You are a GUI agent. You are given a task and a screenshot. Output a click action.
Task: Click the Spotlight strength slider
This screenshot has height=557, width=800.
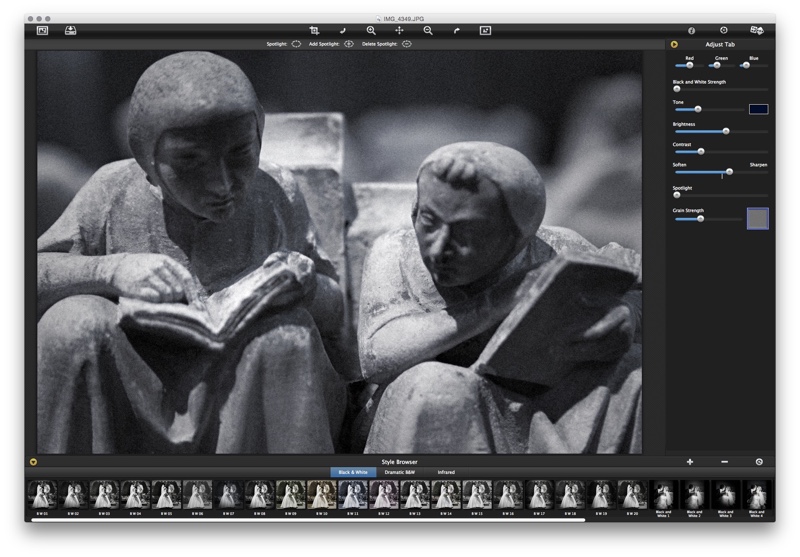point(721,195)
